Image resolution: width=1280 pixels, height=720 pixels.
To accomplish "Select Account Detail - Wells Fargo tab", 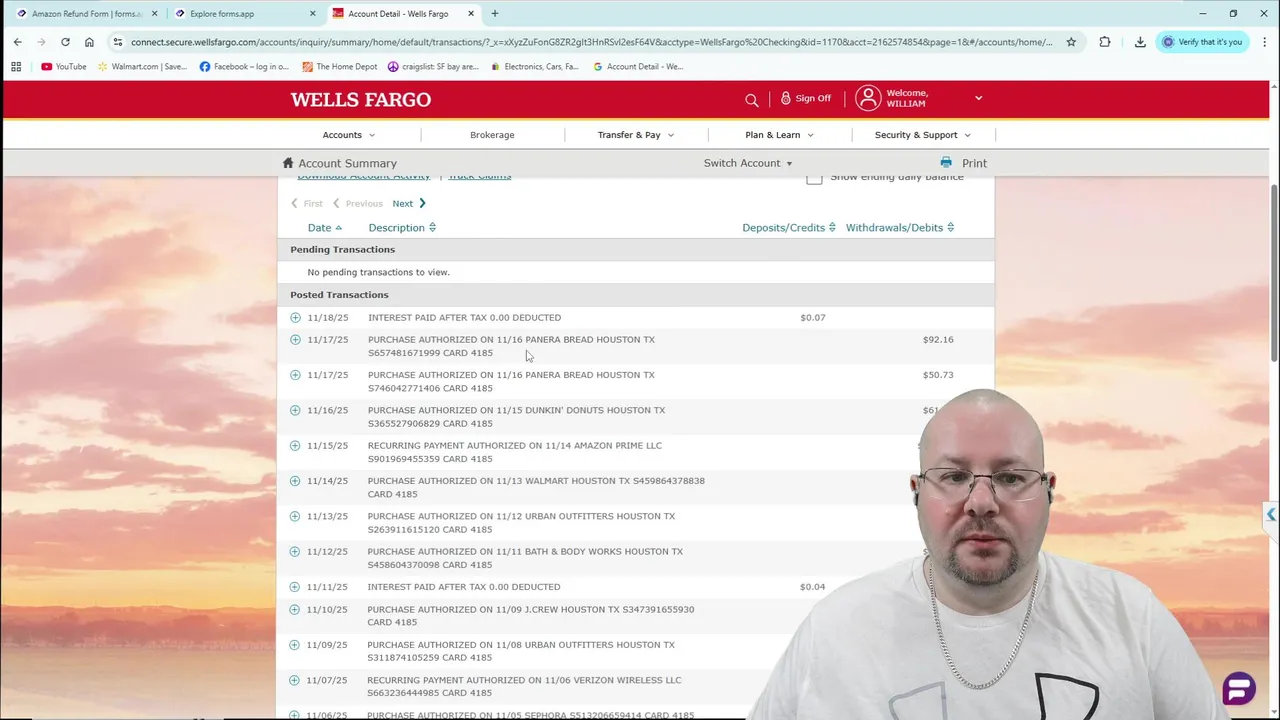I will 403,14.
